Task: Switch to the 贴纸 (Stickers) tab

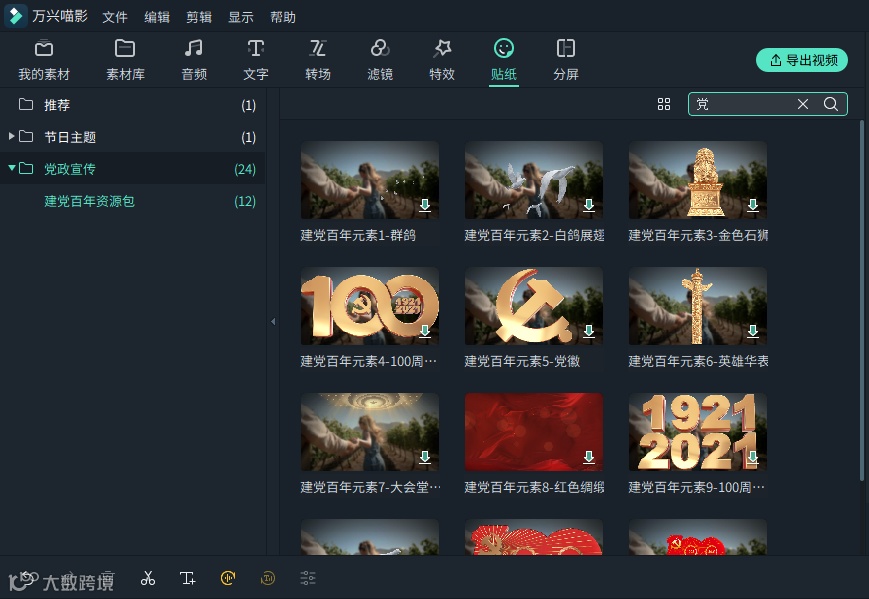Action: [x=503, y=58]
